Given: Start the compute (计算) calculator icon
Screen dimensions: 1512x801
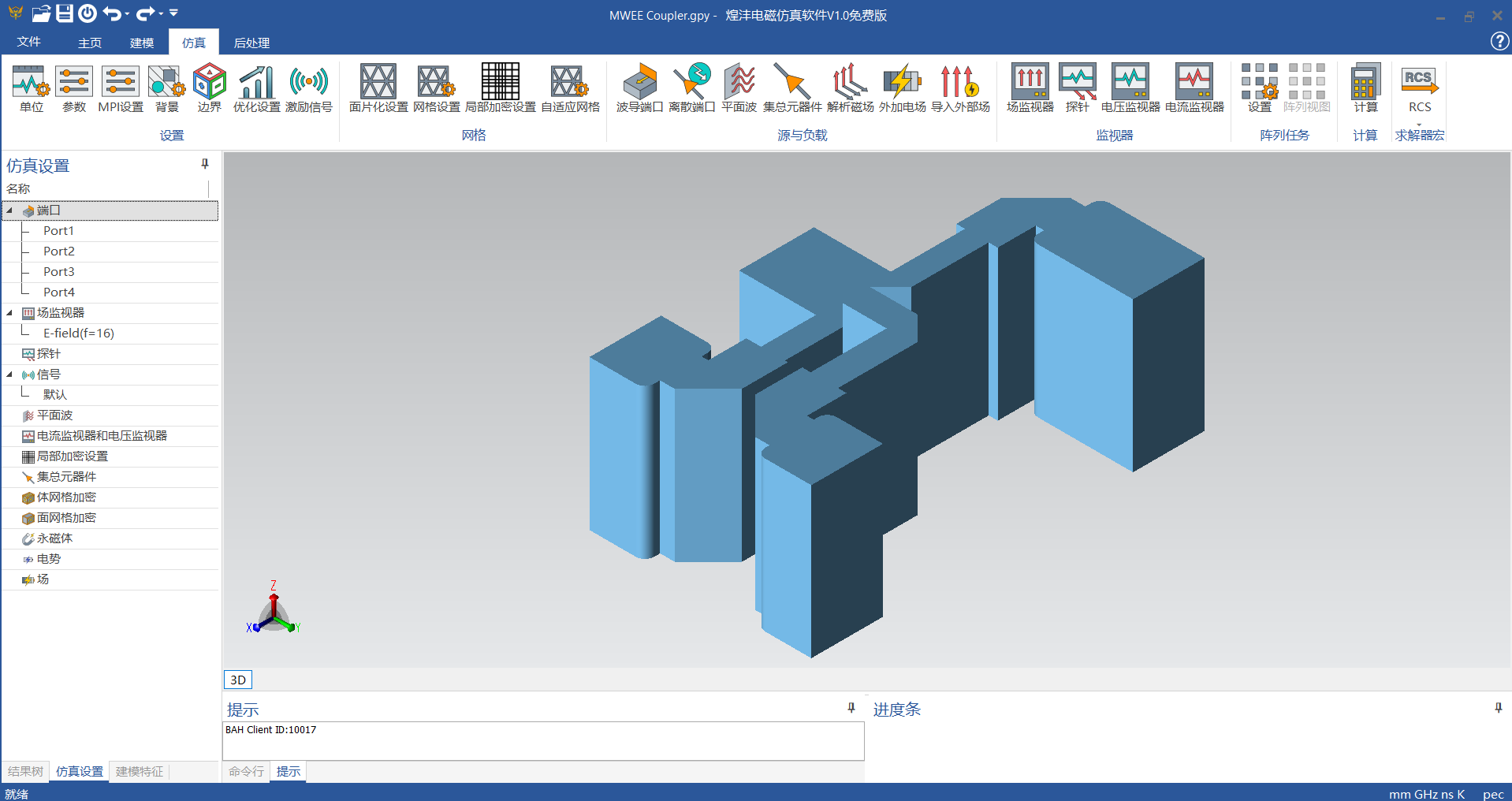Looking at the screenshot, I should click(1365, 82).
